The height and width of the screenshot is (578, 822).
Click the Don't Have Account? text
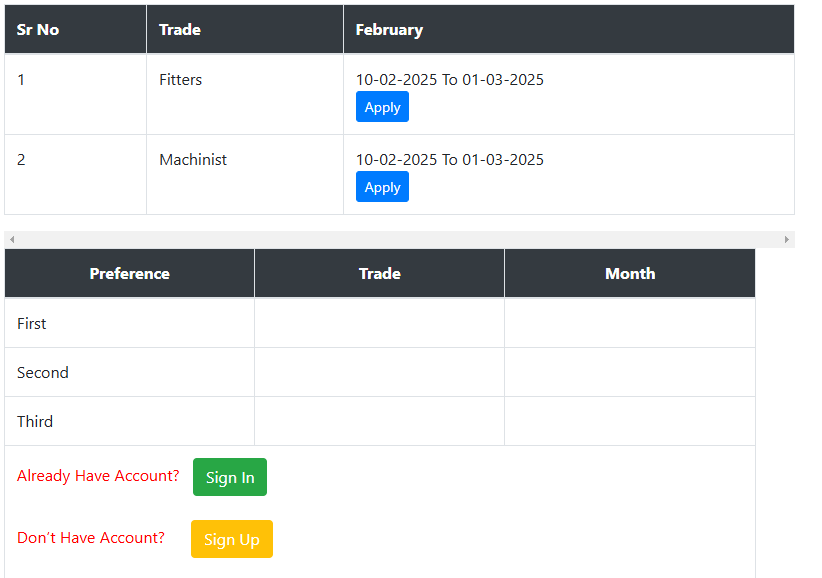pos(91,538)
